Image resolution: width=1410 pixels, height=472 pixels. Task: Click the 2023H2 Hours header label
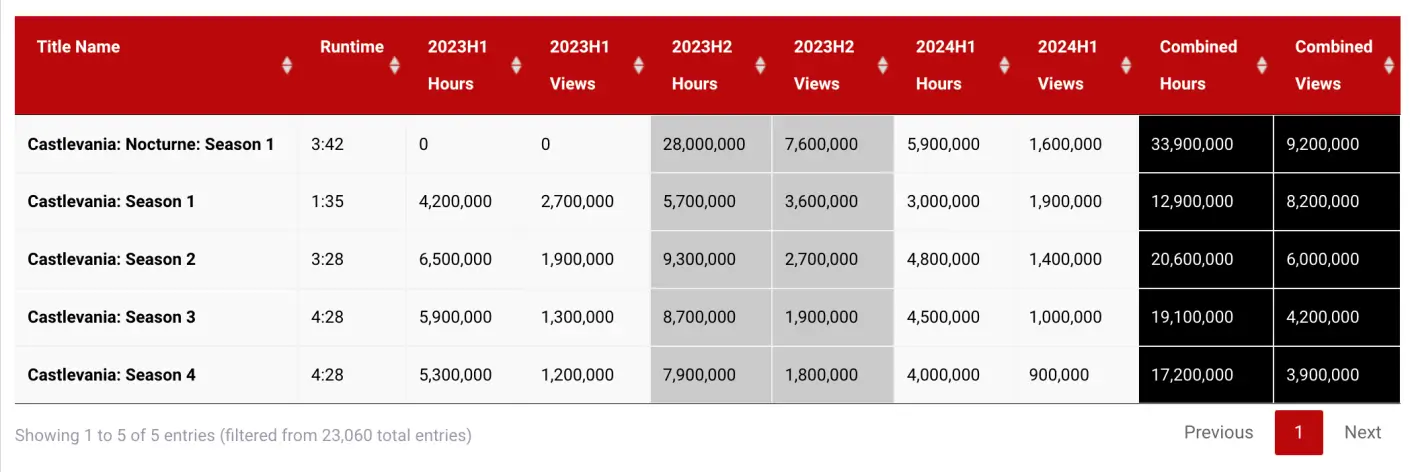(x=702, y=65)
